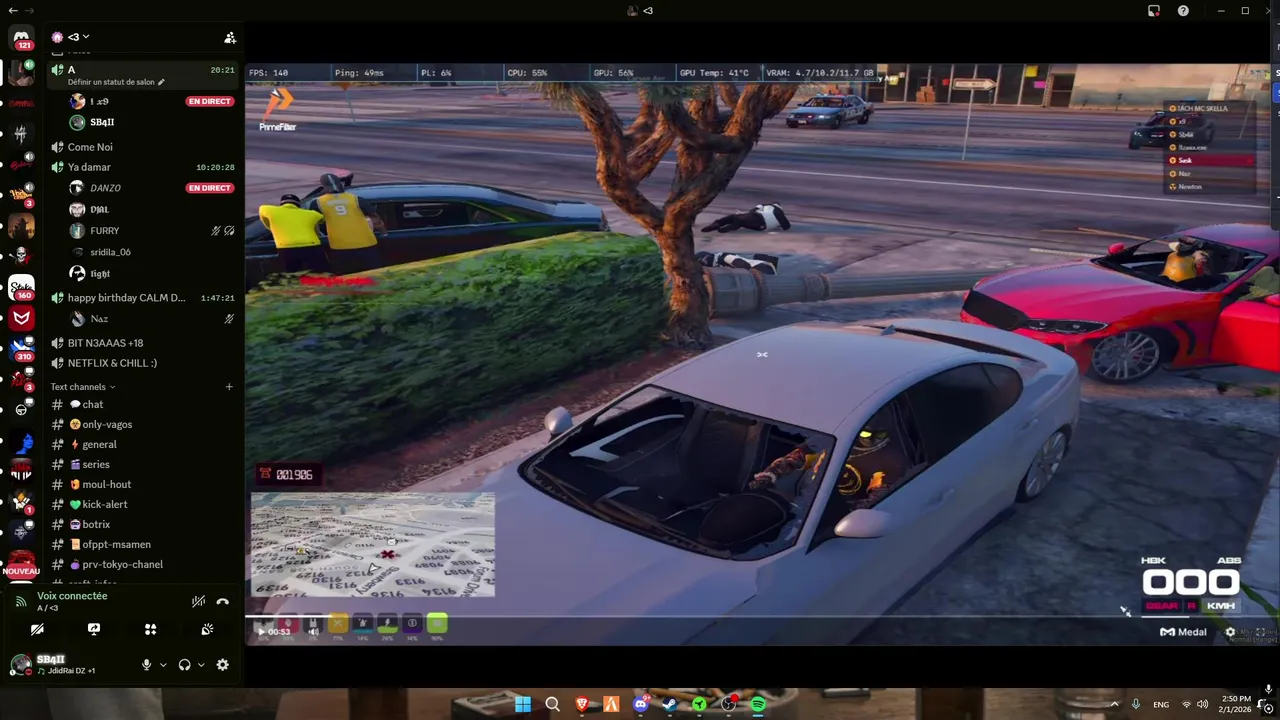Mute the microphone in user panel
The image size is (1280, 720).
point(147,665)
